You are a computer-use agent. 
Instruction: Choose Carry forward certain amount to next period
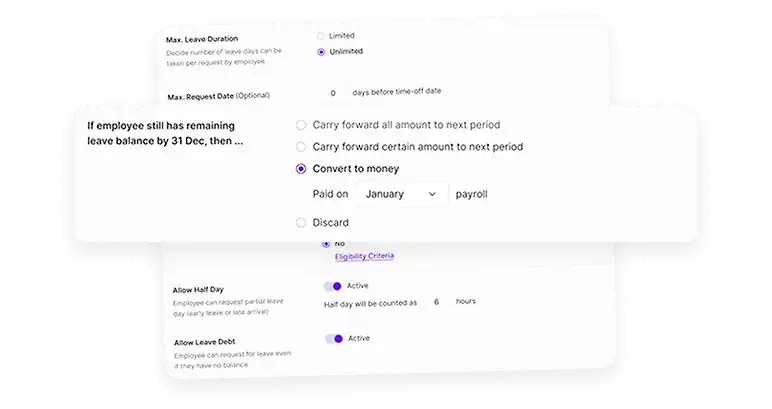301,147
